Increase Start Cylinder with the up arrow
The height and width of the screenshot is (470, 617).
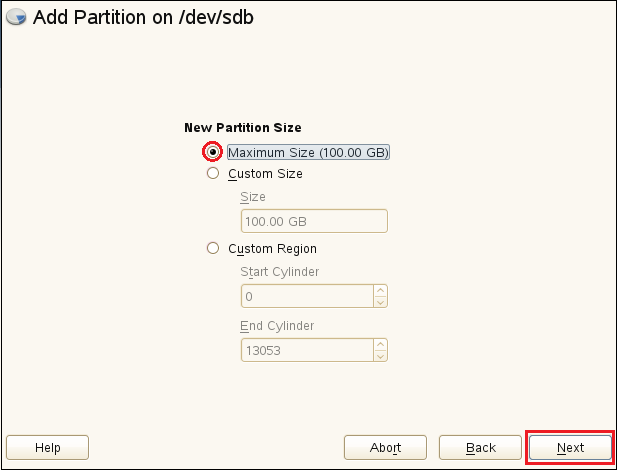coord(380,291)
